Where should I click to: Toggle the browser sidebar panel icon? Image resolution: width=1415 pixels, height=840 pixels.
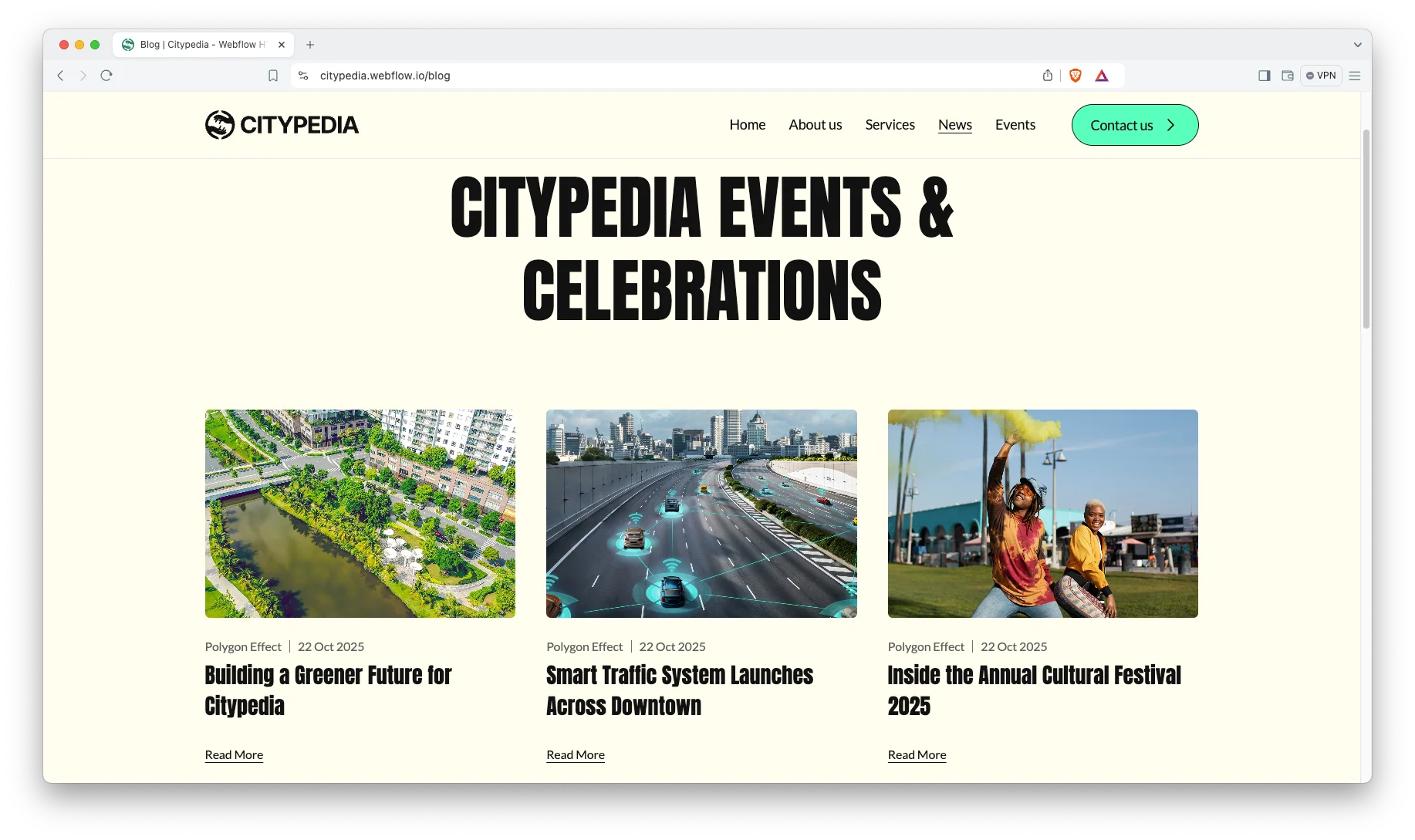[x=1264, y=76]
